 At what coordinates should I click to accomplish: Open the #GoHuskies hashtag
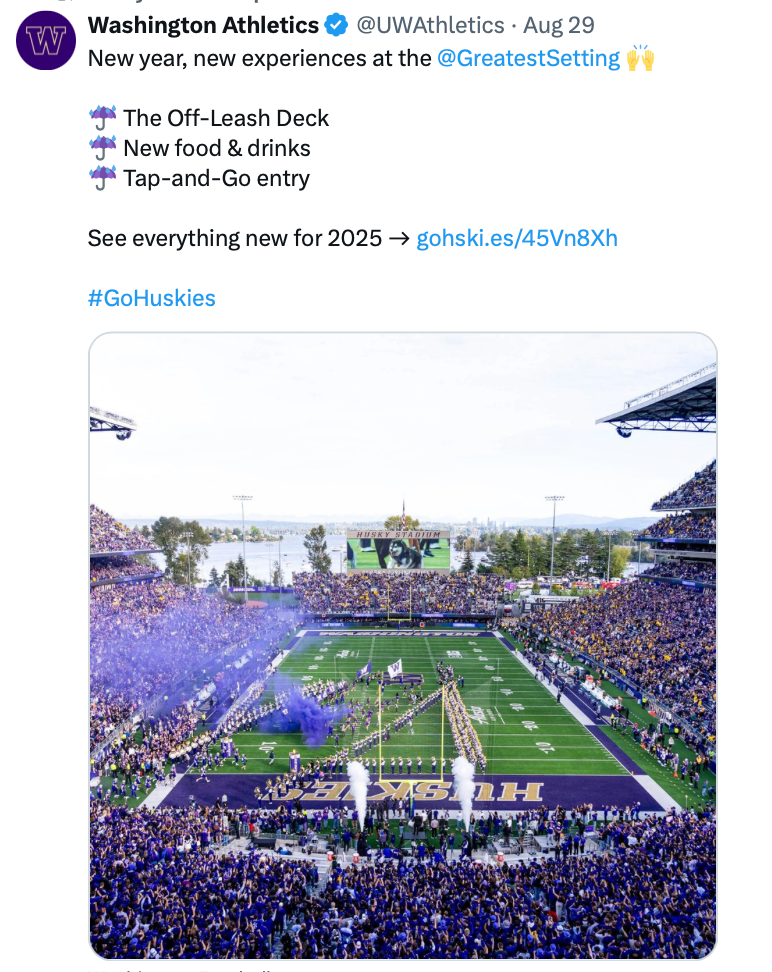pyautogui.click(x=151, y=298)
